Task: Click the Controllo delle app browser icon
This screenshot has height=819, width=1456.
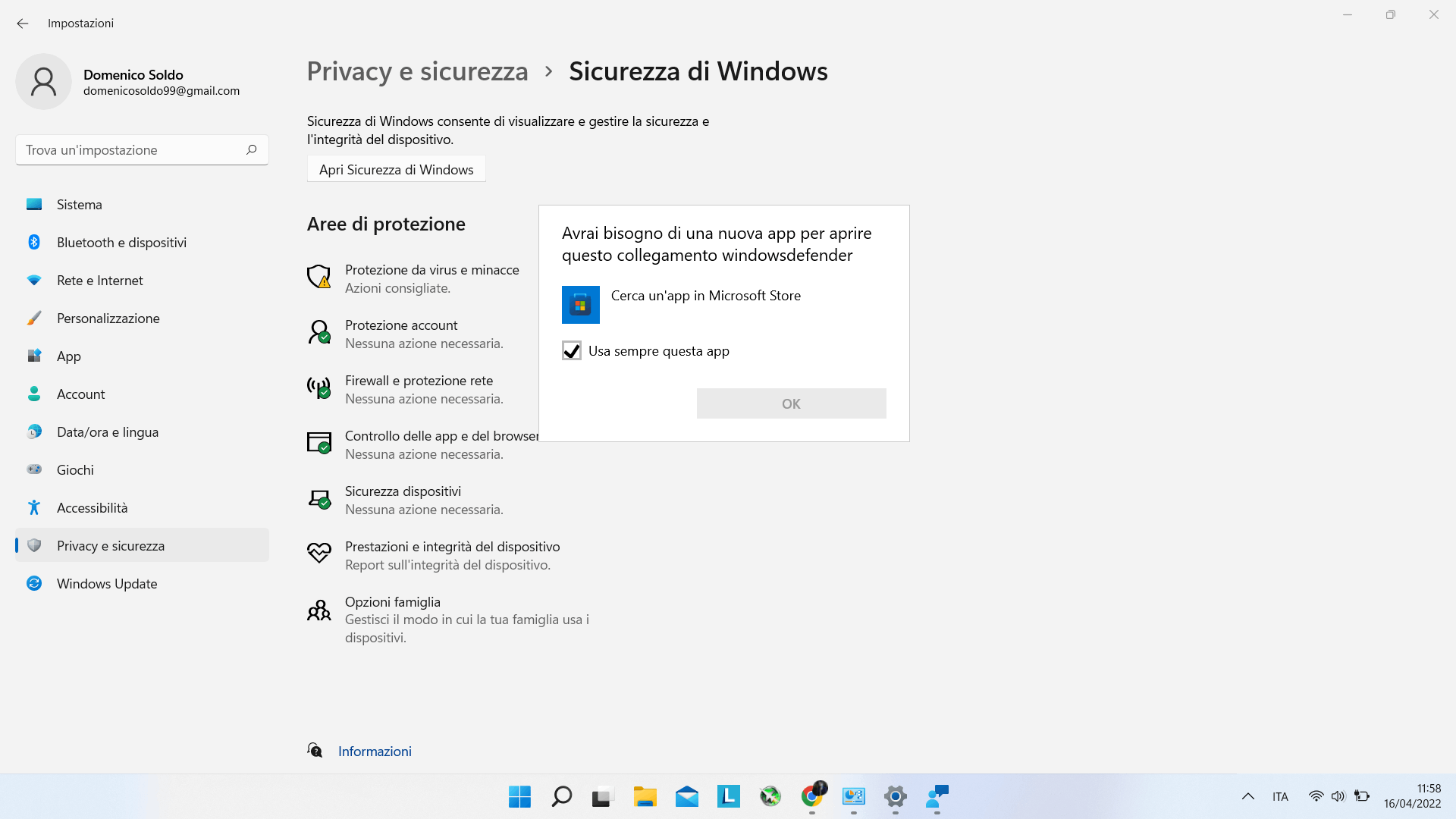Action: click(318, 443)
